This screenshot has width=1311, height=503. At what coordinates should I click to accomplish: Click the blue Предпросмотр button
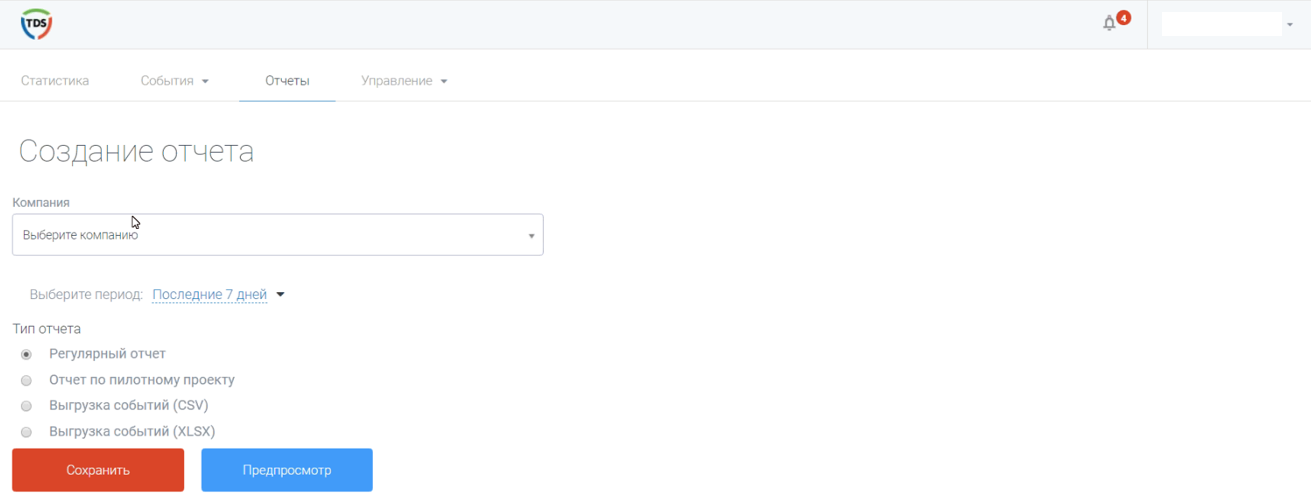[x=287, y=470]
